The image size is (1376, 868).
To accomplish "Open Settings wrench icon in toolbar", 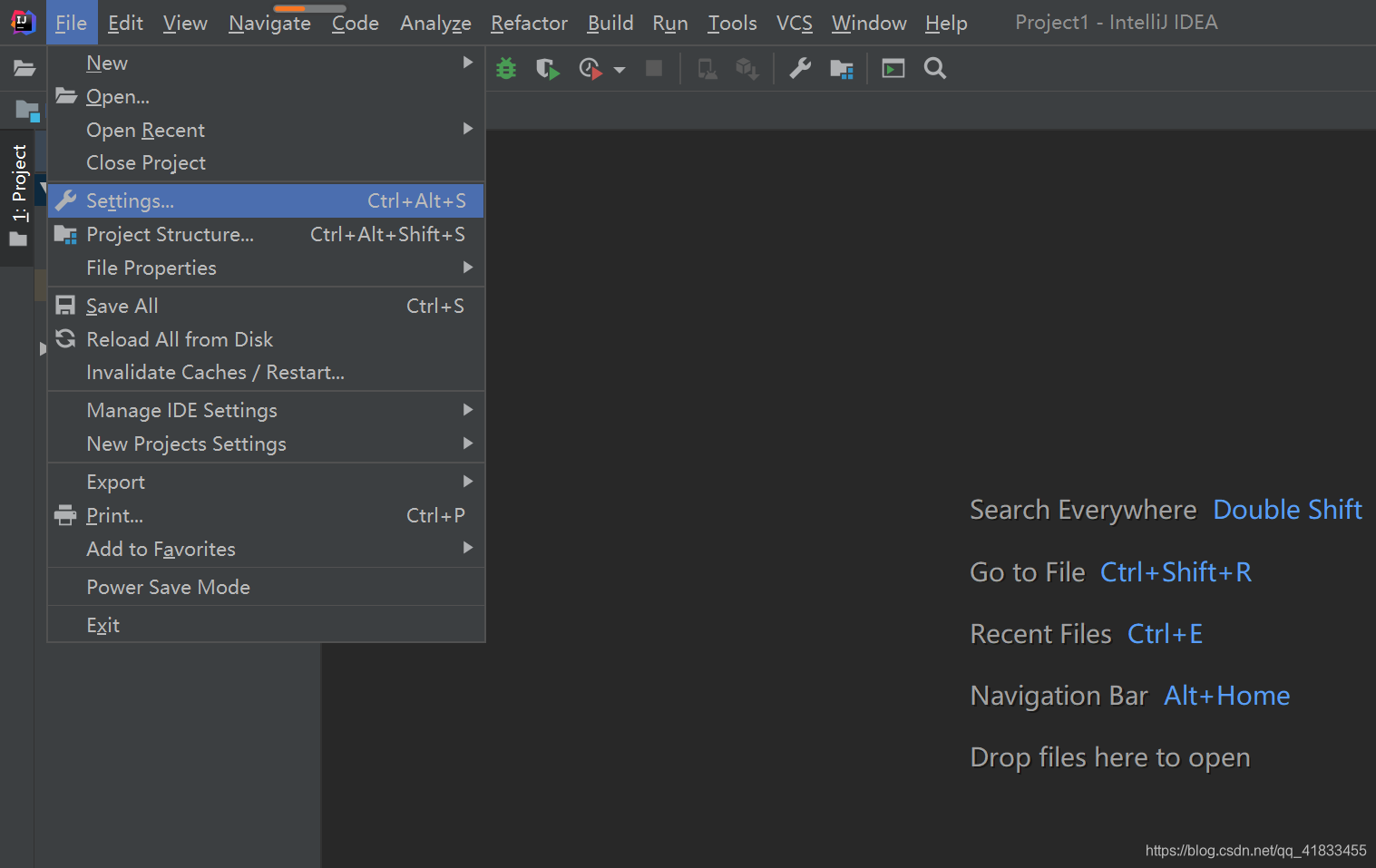I will click(x=800, y=68).
